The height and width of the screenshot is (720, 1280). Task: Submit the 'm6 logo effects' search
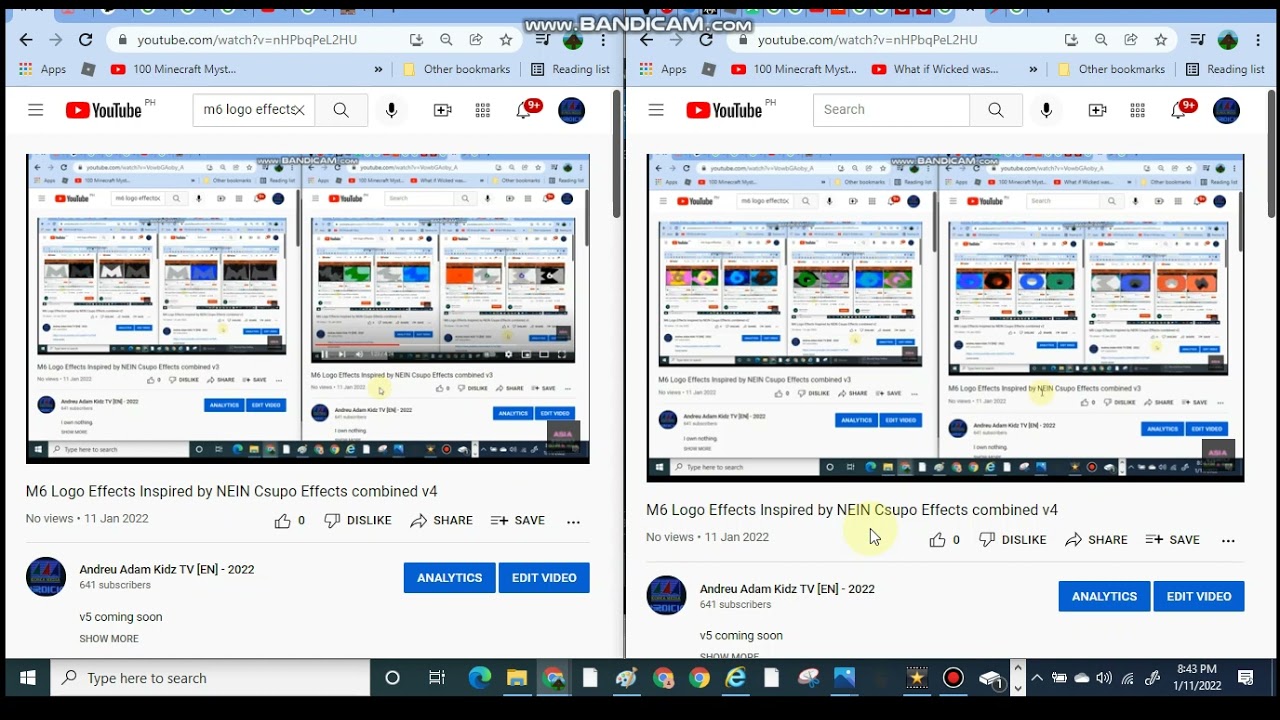(341, 110)
